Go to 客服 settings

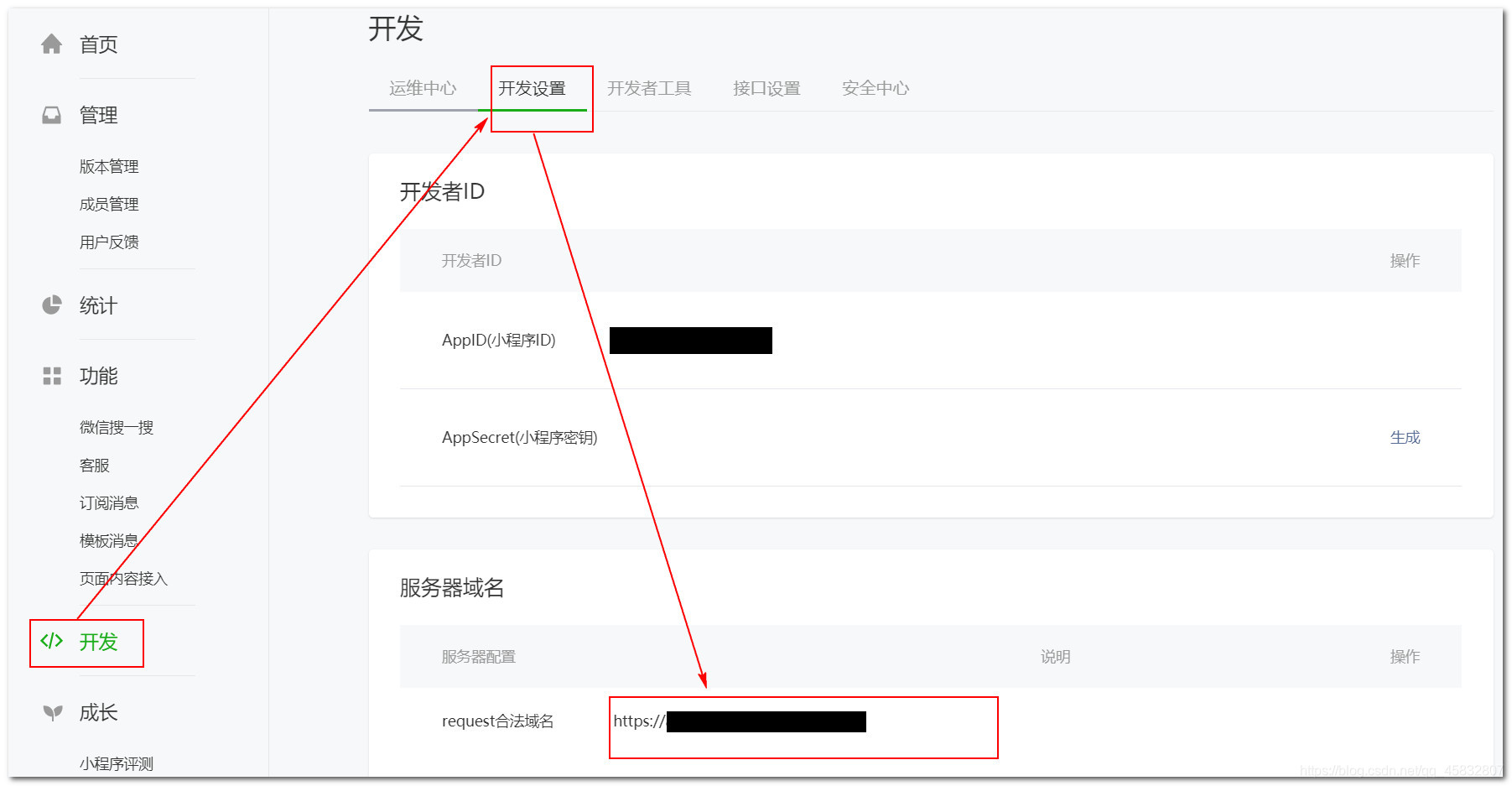tap(95, 465)
